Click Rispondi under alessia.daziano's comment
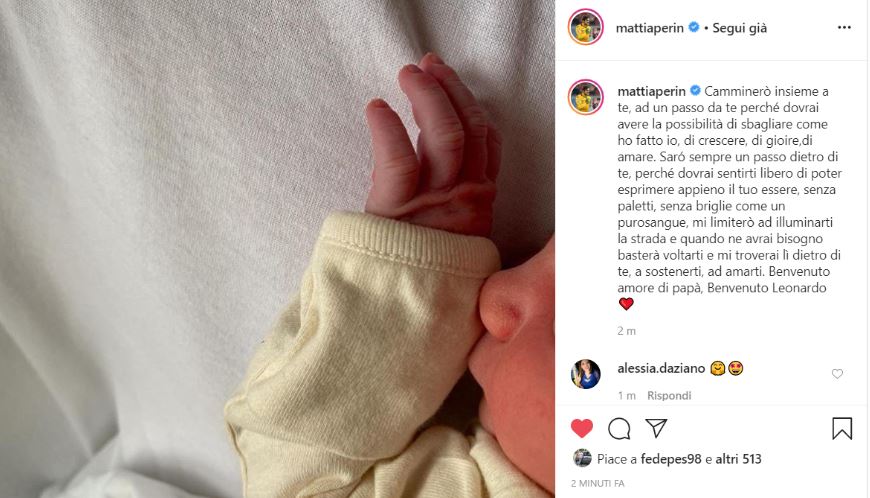Screen dimensions: 870x498 669,395
